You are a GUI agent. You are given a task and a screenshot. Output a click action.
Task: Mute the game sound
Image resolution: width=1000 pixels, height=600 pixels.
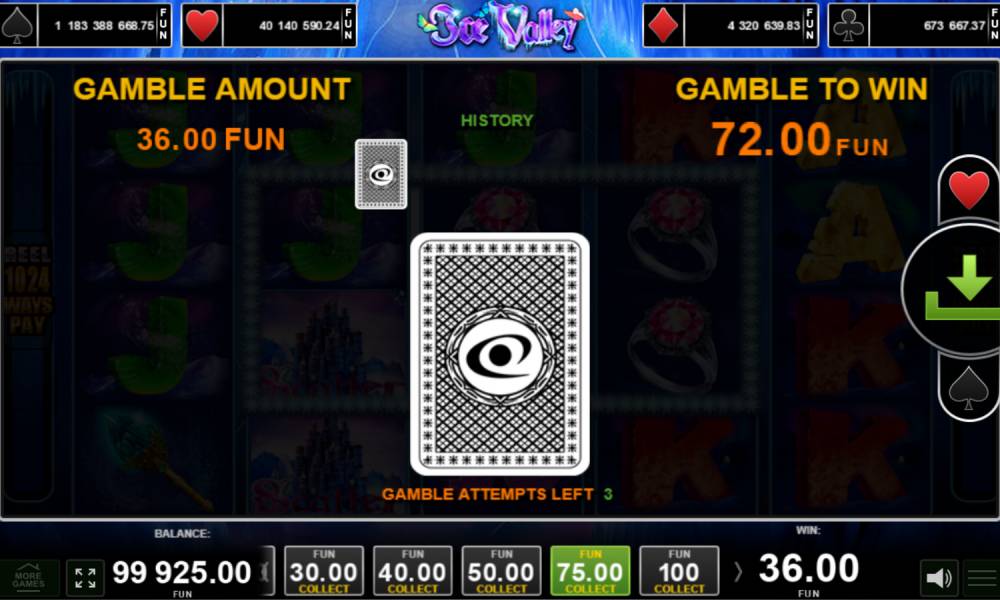point(939,578)
